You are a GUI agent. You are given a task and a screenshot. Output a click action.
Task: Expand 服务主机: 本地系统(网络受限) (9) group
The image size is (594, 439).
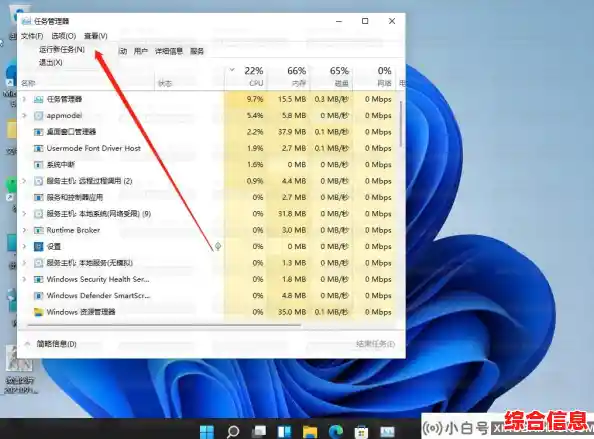coord(24,214)
